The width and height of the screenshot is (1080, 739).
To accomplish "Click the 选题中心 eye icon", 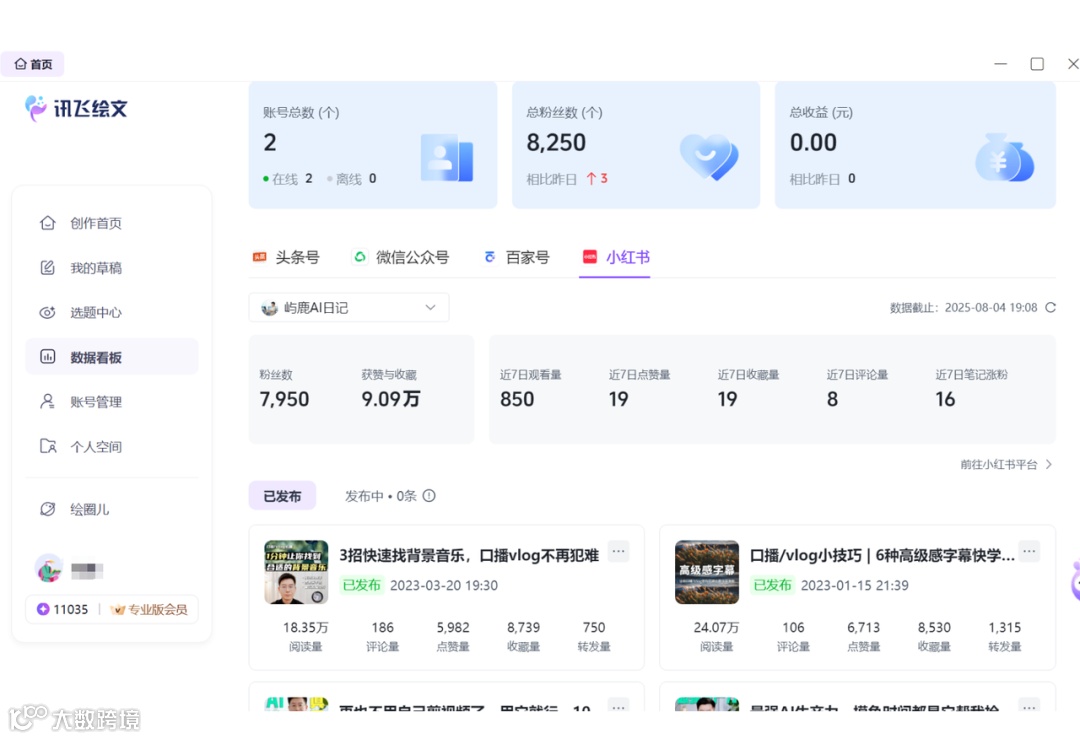I will click(x=48, y=313).
